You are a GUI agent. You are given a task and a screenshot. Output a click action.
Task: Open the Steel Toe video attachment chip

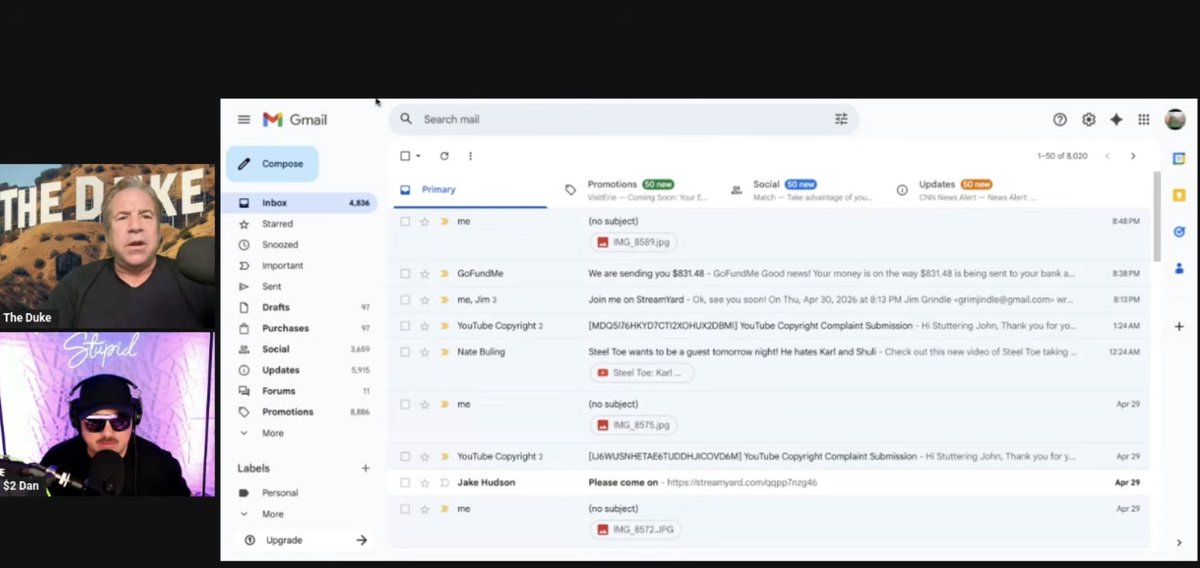[641, 373]
